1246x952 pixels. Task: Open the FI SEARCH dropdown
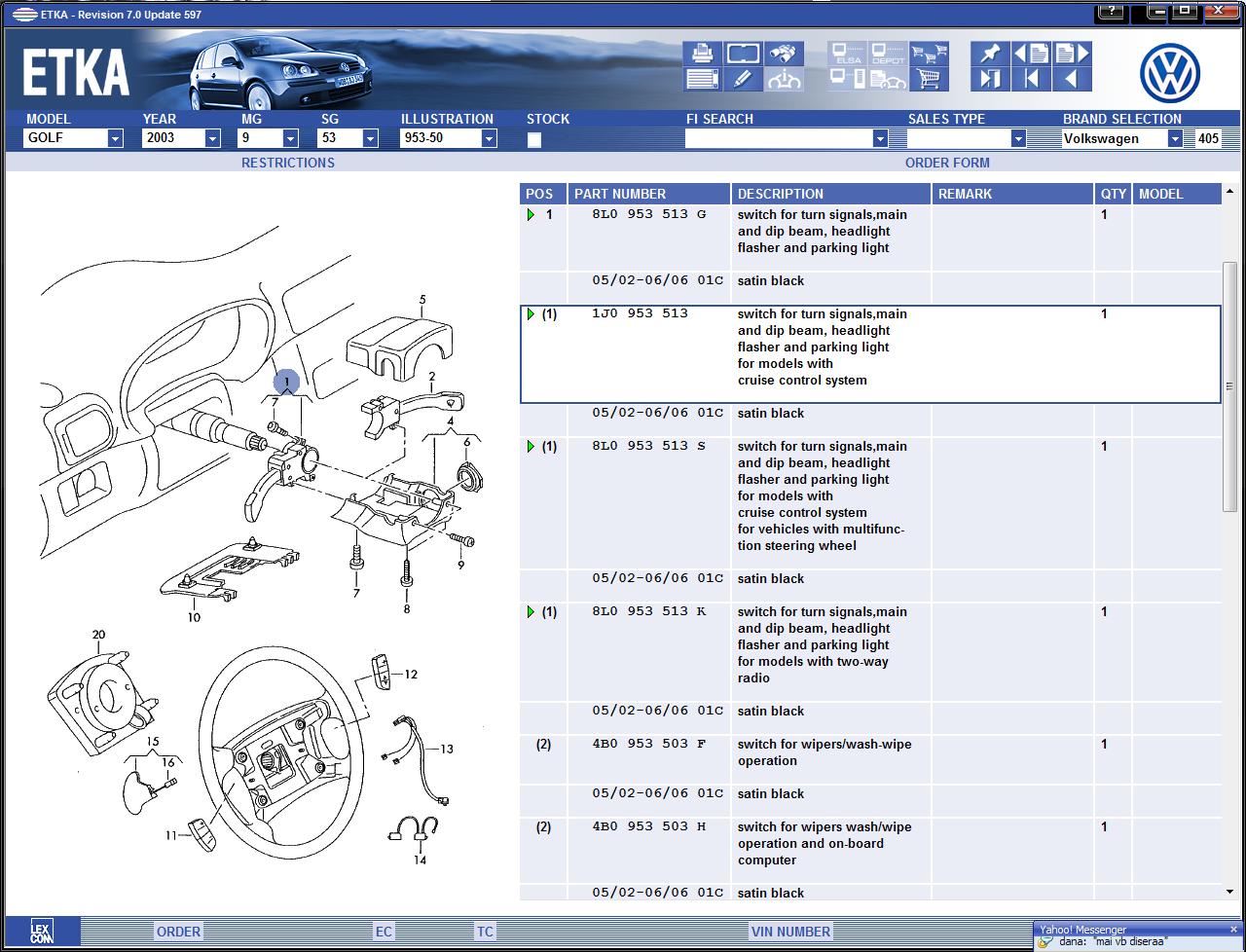(880, 138)
